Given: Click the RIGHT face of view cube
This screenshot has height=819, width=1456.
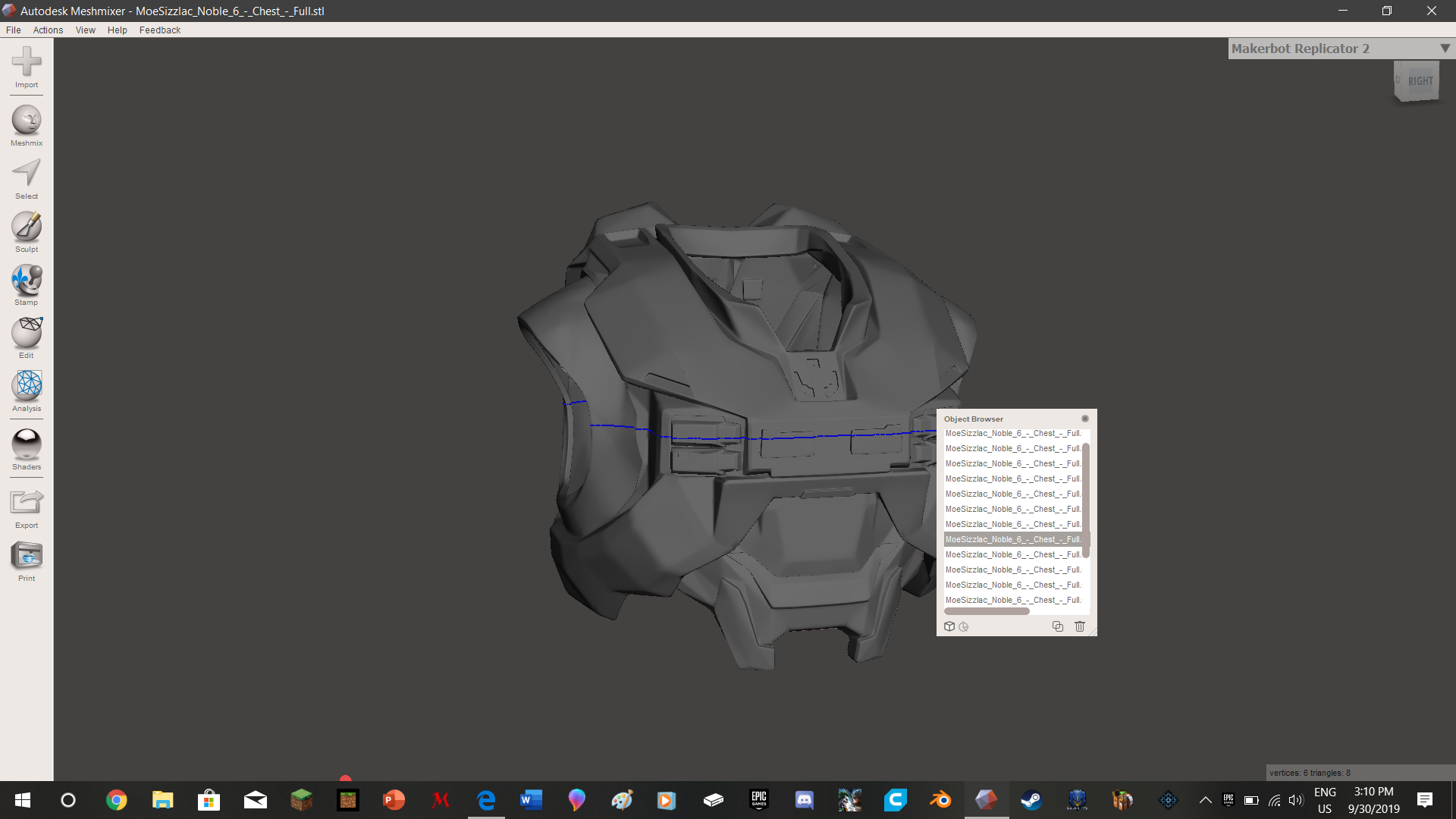Looking at the screenshot, I should point(1420,81).
